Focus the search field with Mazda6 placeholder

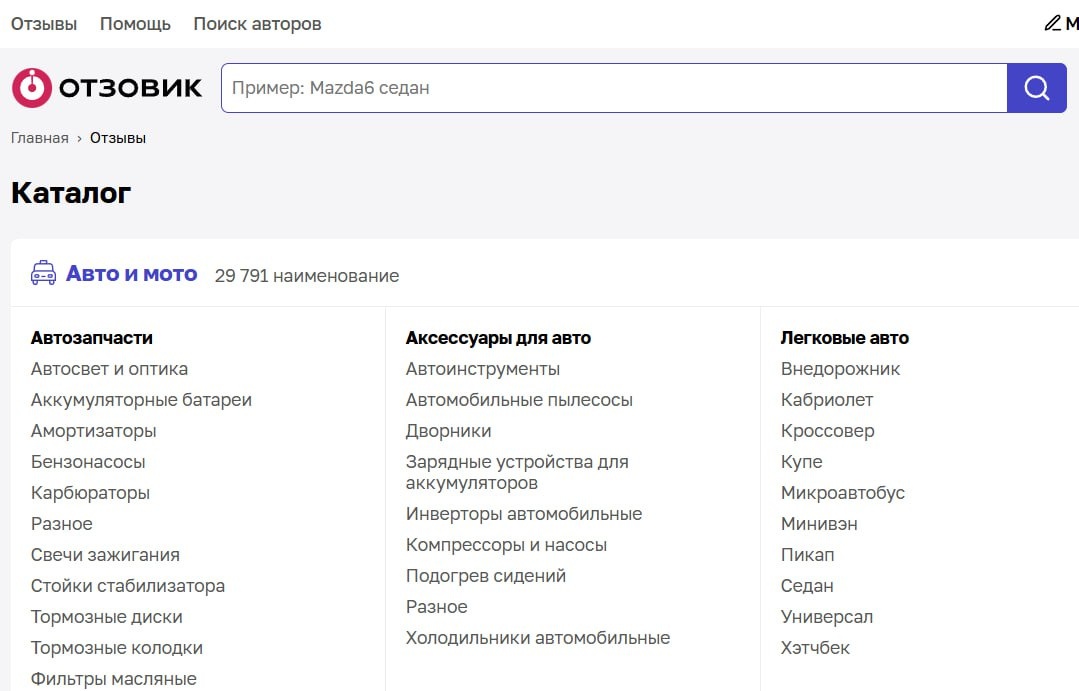coord(613,88)
